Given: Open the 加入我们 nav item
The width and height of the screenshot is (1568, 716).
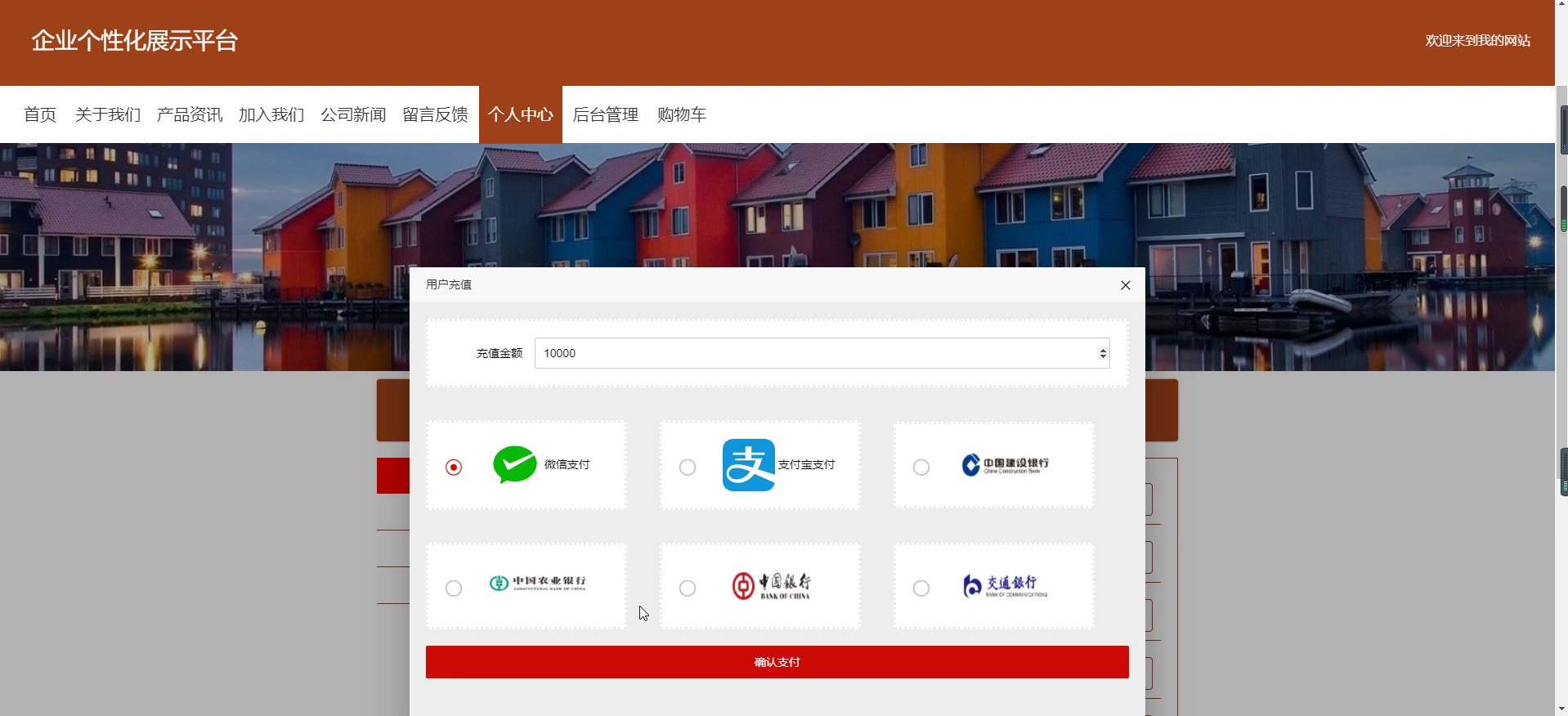Looking at the screenshot, I should pyautogui.click(x=271, y=114).
